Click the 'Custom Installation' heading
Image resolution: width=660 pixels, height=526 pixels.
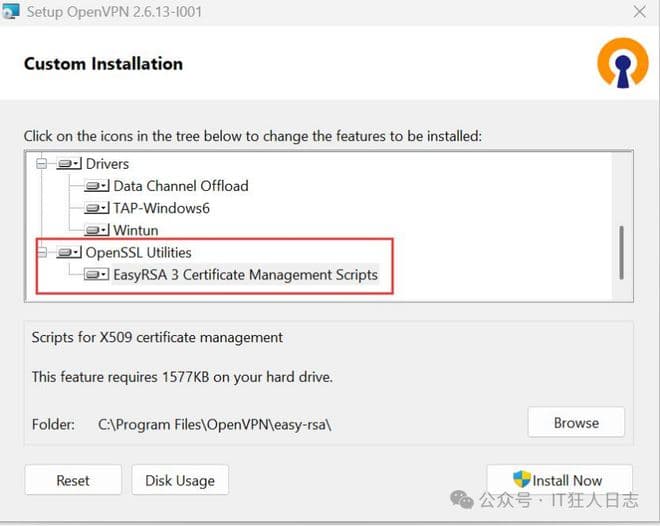point(104,64)
